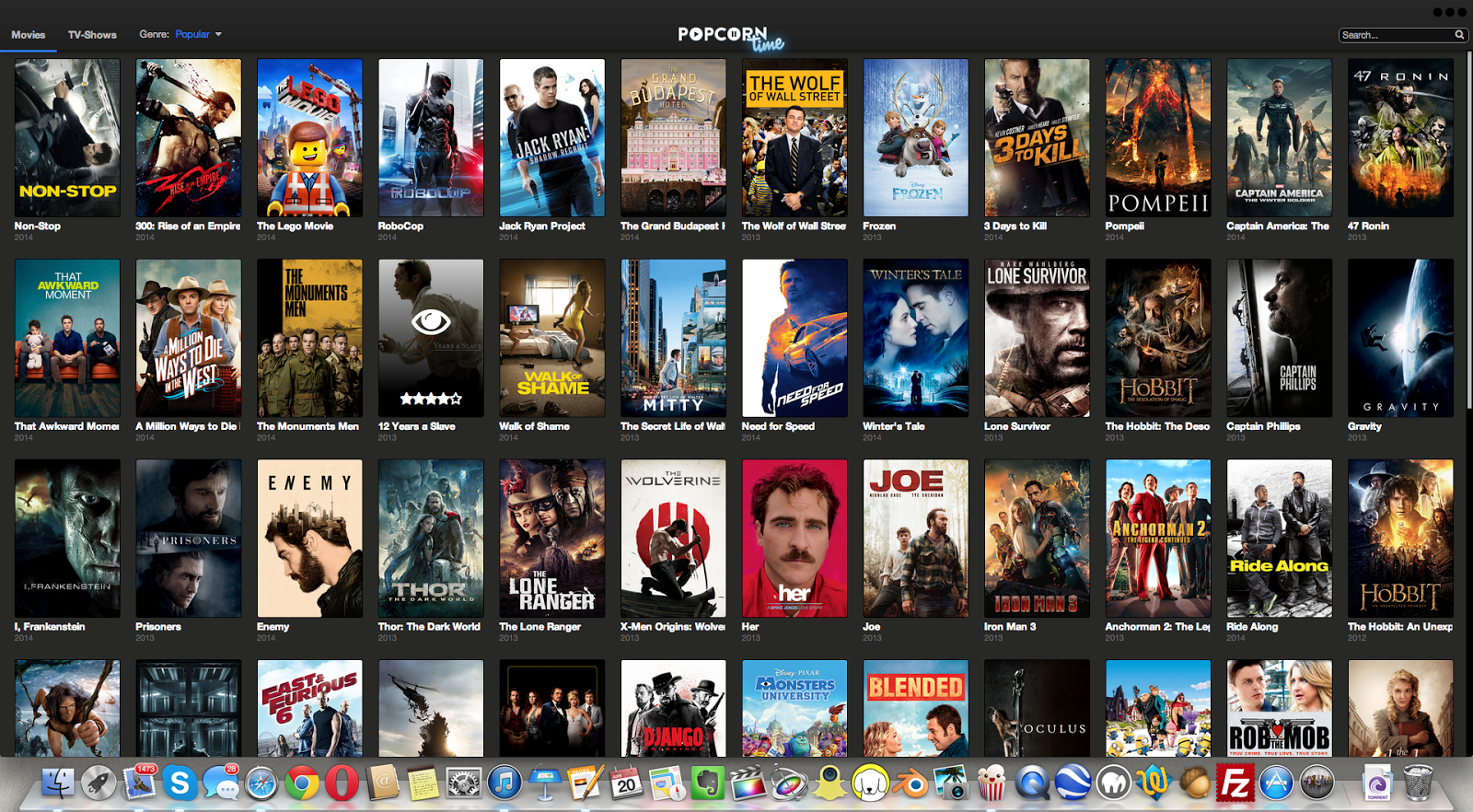Click the search magnifier icon

[x=1459, y=35]
